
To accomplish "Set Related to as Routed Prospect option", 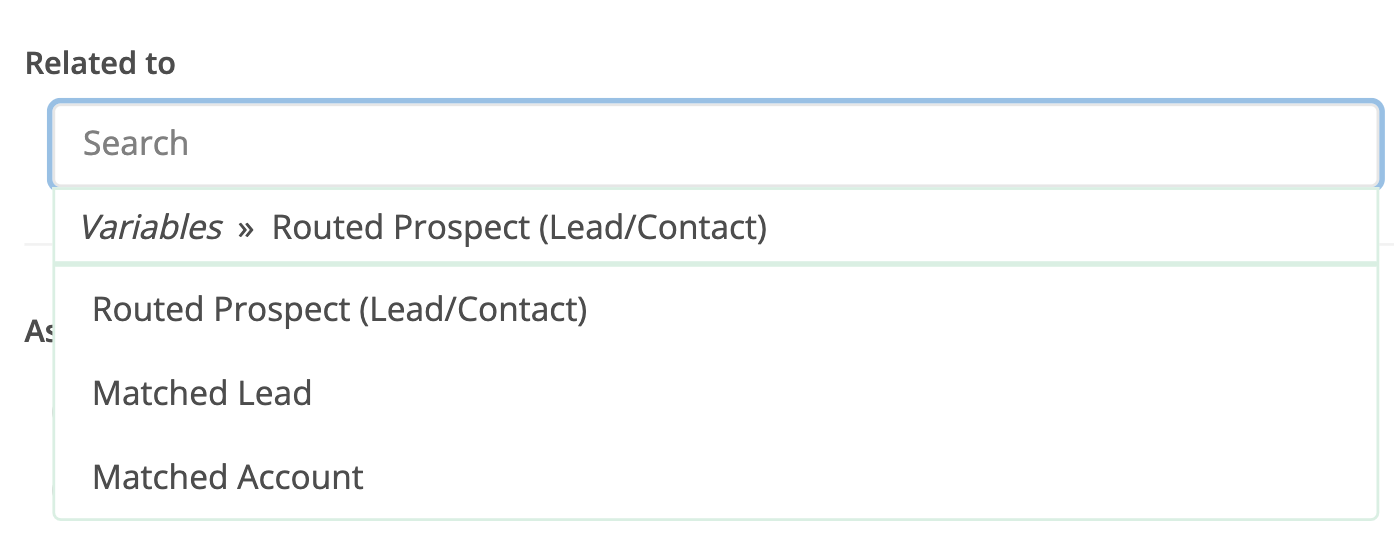I will click(339, 310).
